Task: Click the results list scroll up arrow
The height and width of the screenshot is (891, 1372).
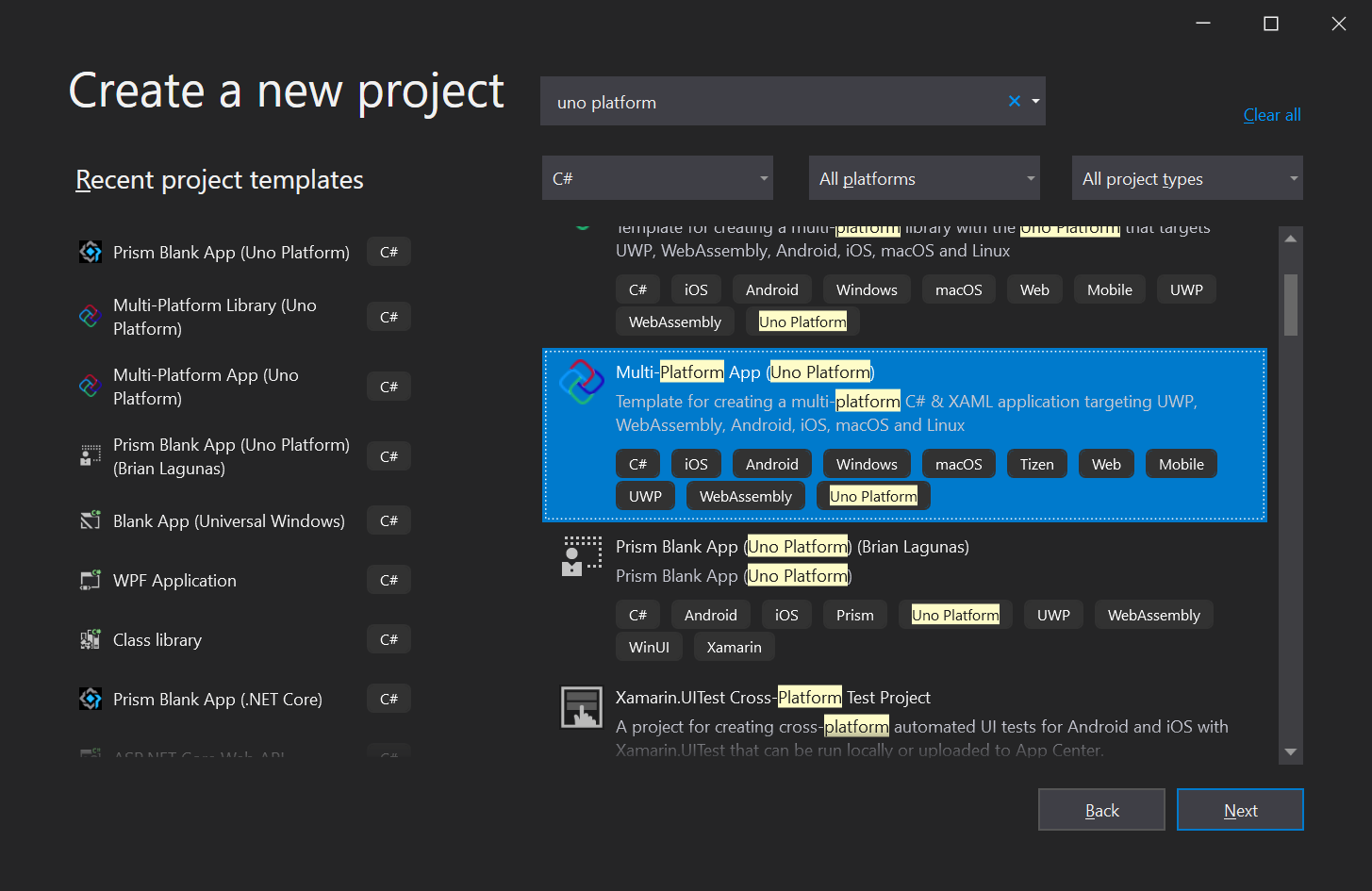Action: (x=1291, y=239)
